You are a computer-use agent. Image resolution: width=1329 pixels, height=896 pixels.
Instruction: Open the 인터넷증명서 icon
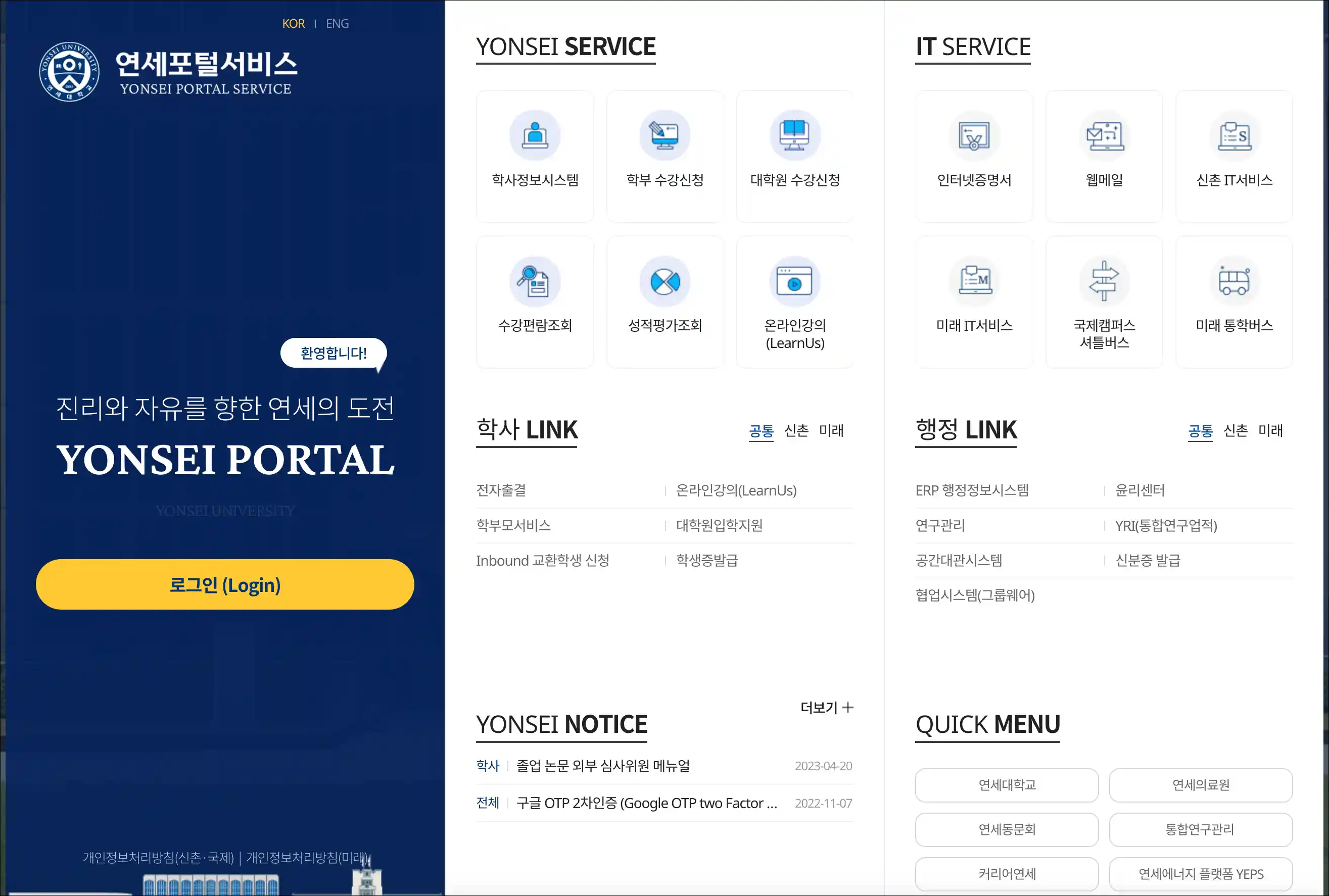pyautogui.click(x=974, y=135)
